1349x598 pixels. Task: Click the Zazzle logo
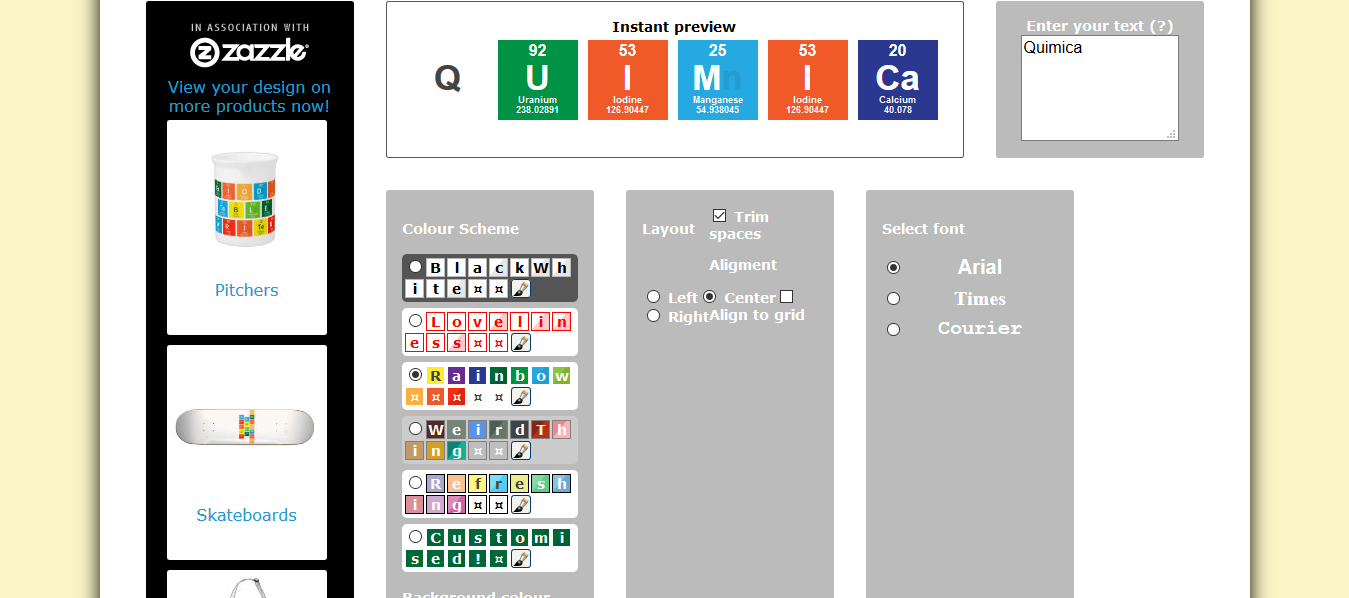coord(249,51)
